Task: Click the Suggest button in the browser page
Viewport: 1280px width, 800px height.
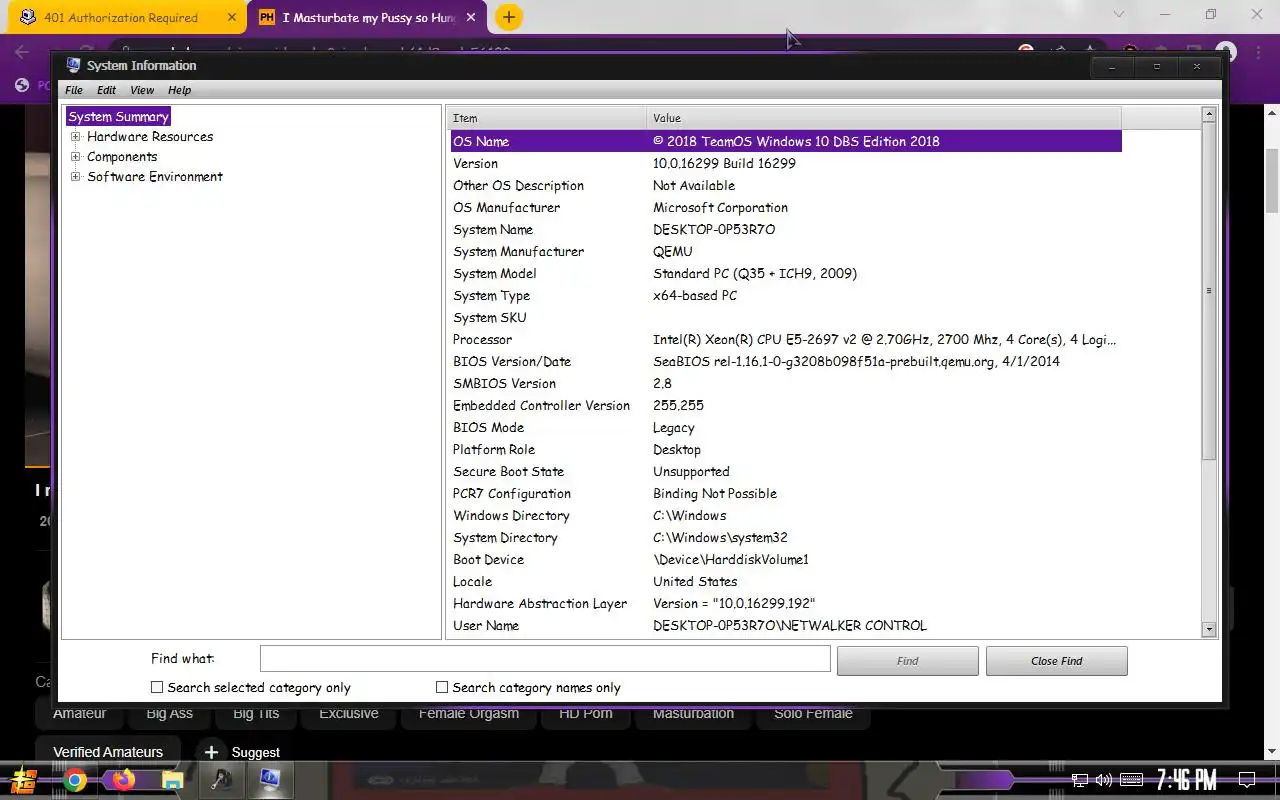Action: pyautogui.click(x=241, y=752)
